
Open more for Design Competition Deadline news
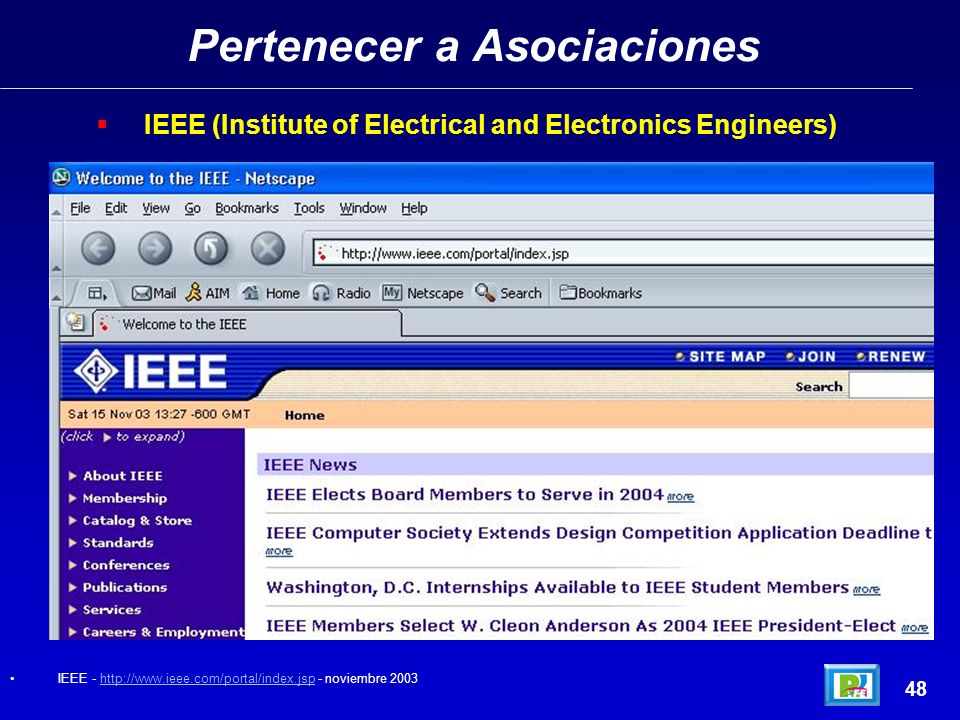tap(279, 551)
